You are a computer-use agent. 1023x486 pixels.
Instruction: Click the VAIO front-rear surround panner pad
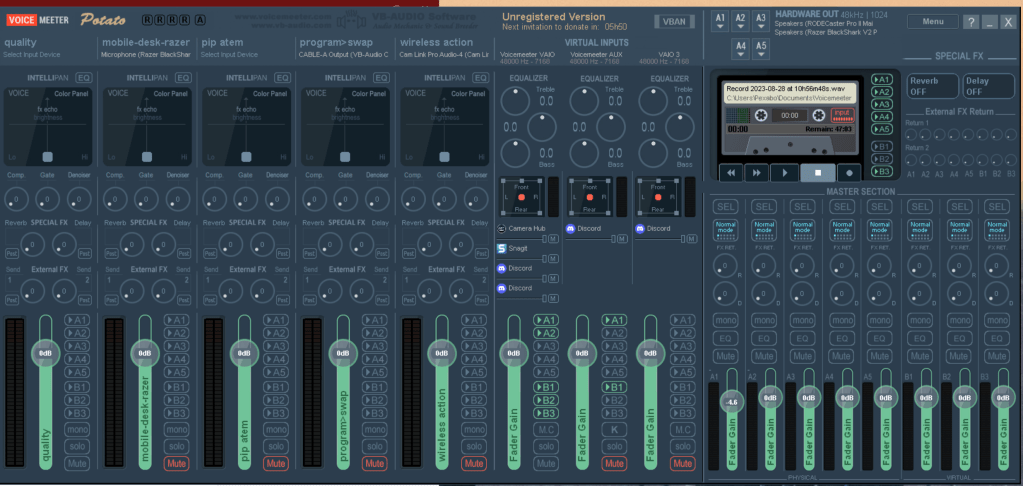521,197
